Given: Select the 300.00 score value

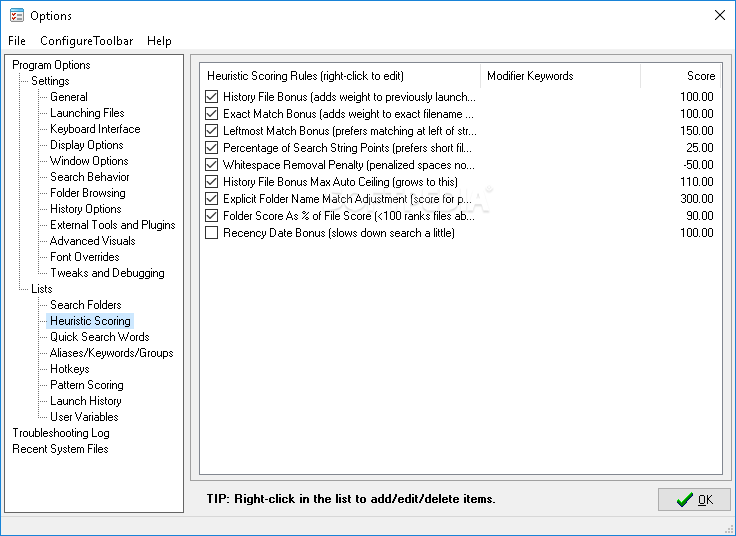Looking at the screenshot, I should [x=697, y=199].
